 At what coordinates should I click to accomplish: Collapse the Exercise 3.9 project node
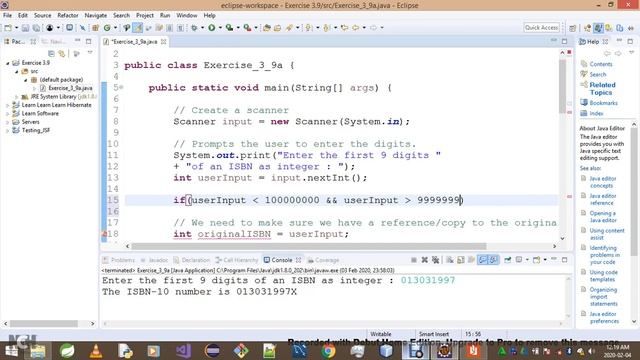coord(7,63)
